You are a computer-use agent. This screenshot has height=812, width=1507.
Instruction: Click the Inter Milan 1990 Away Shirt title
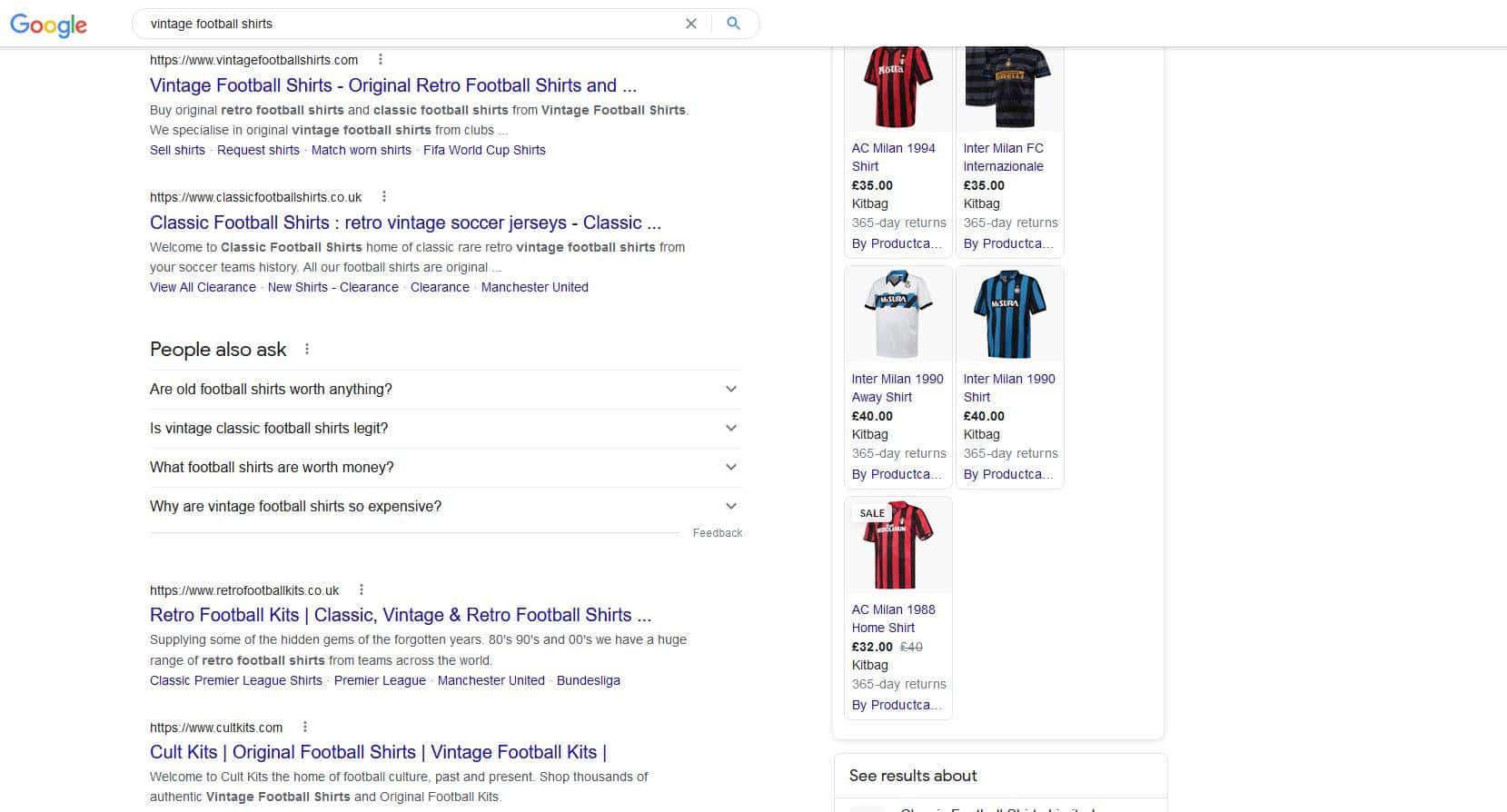(897, 388)
